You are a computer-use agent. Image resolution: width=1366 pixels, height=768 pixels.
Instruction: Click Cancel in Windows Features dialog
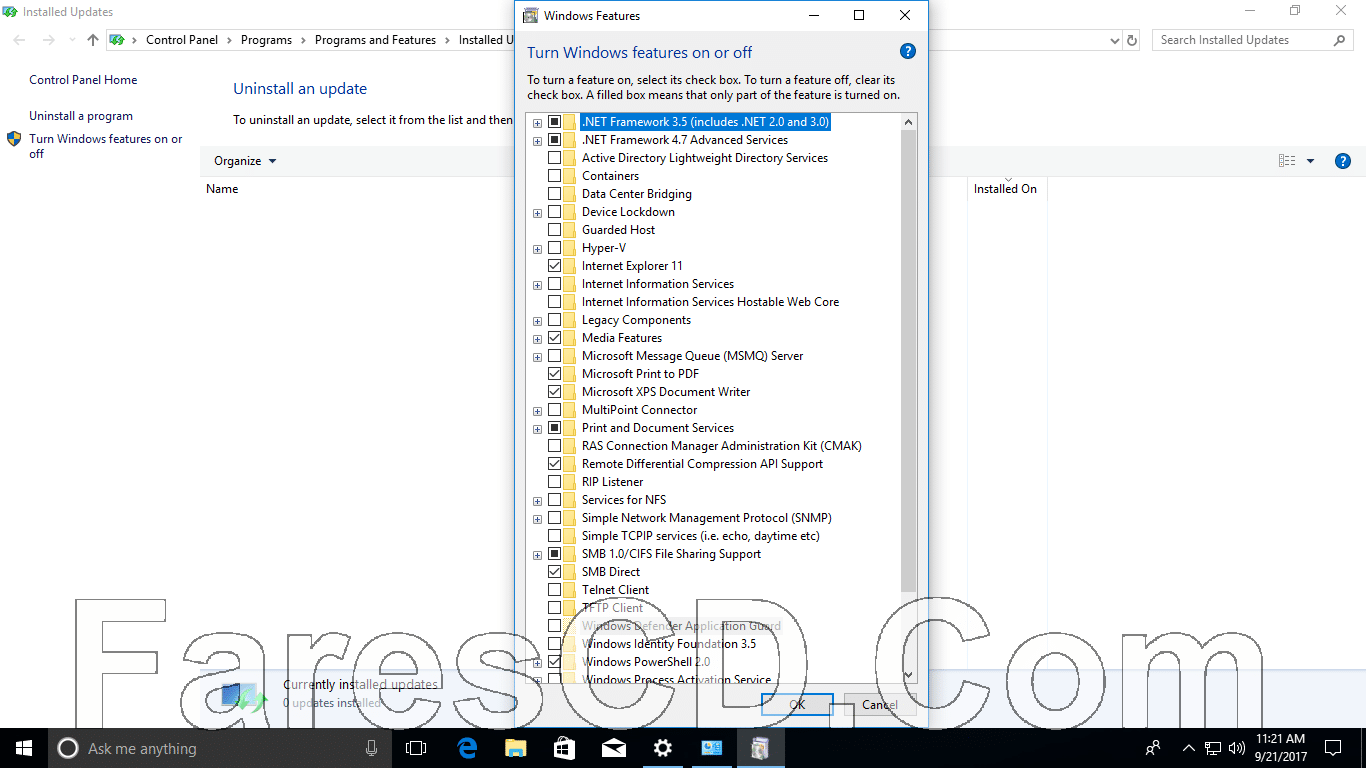click(x=880, y=704)
